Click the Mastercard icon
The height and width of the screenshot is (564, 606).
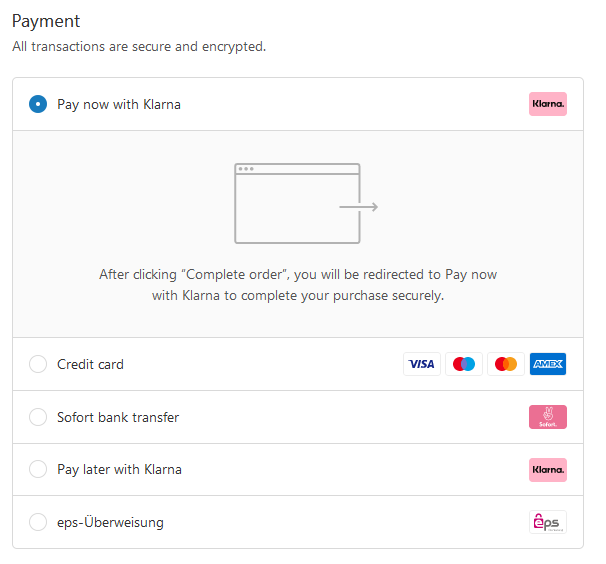coord(506,364)
